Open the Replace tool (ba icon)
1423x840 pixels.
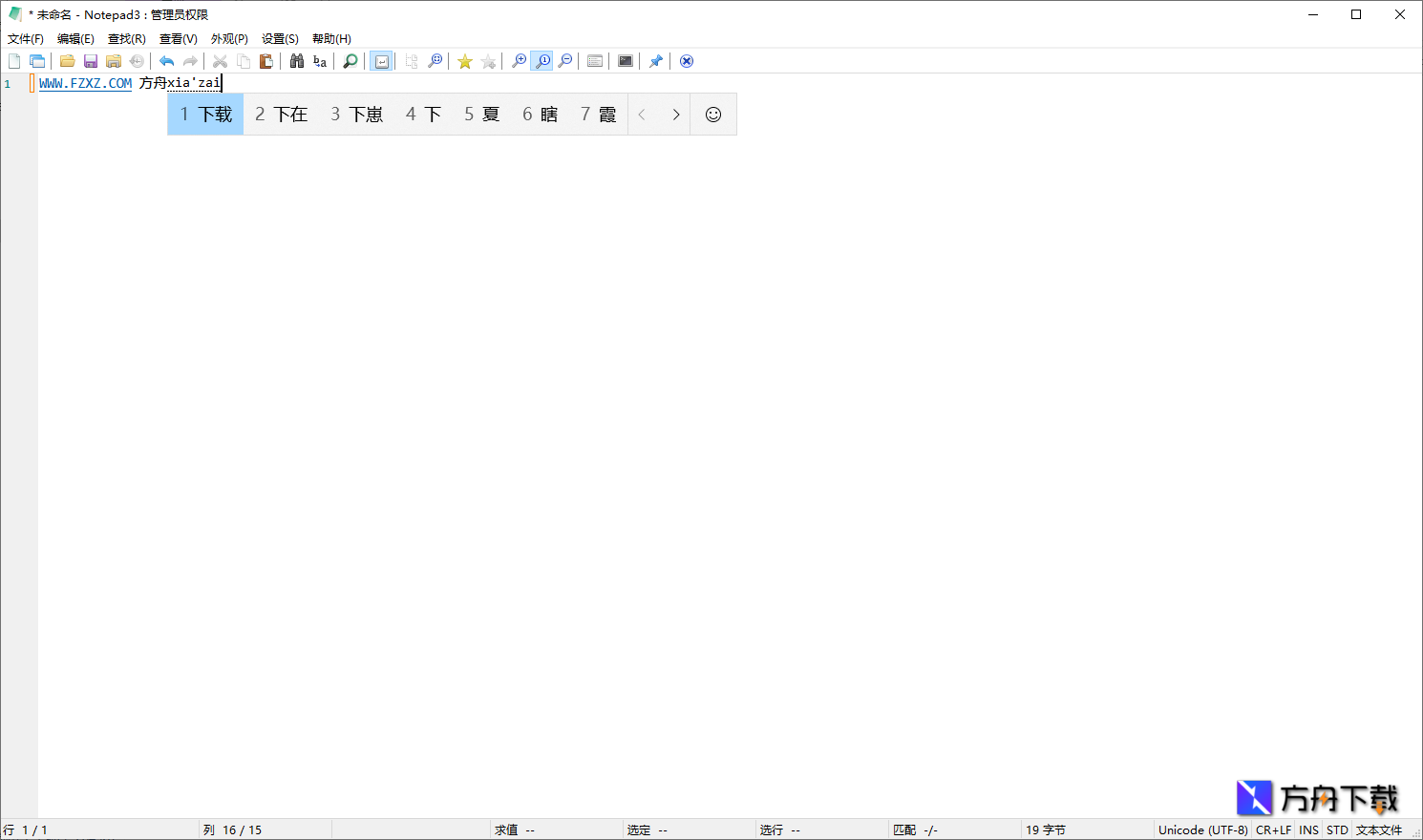(x=319, y=60)
